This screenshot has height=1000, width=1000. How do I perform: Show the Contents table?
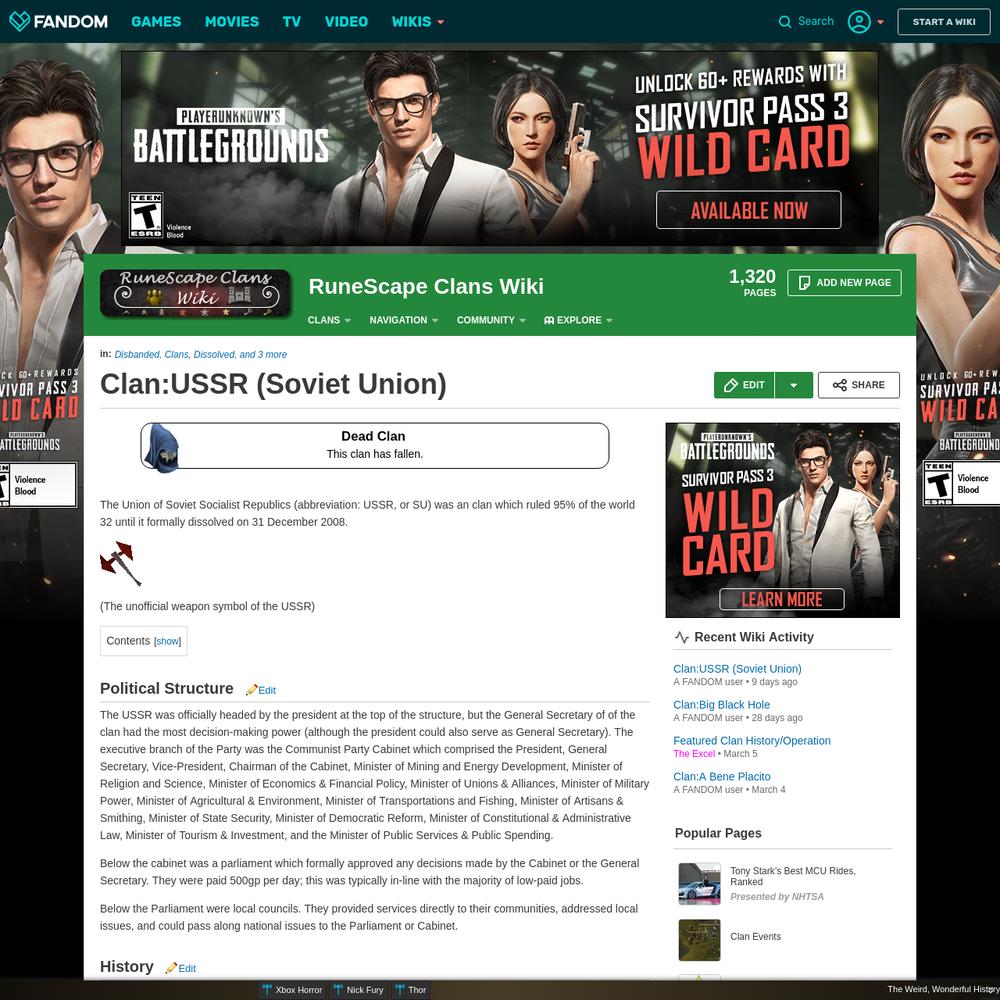coord(168,642)
